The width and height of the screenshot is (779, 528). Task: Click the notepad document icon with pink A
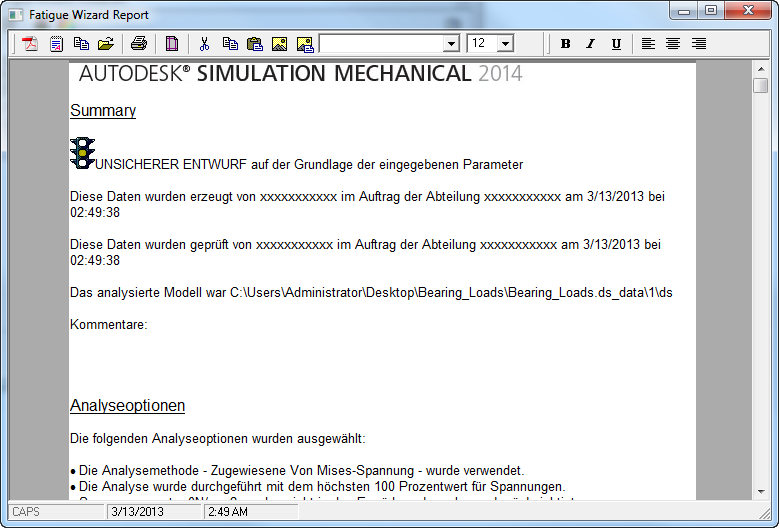56,44
